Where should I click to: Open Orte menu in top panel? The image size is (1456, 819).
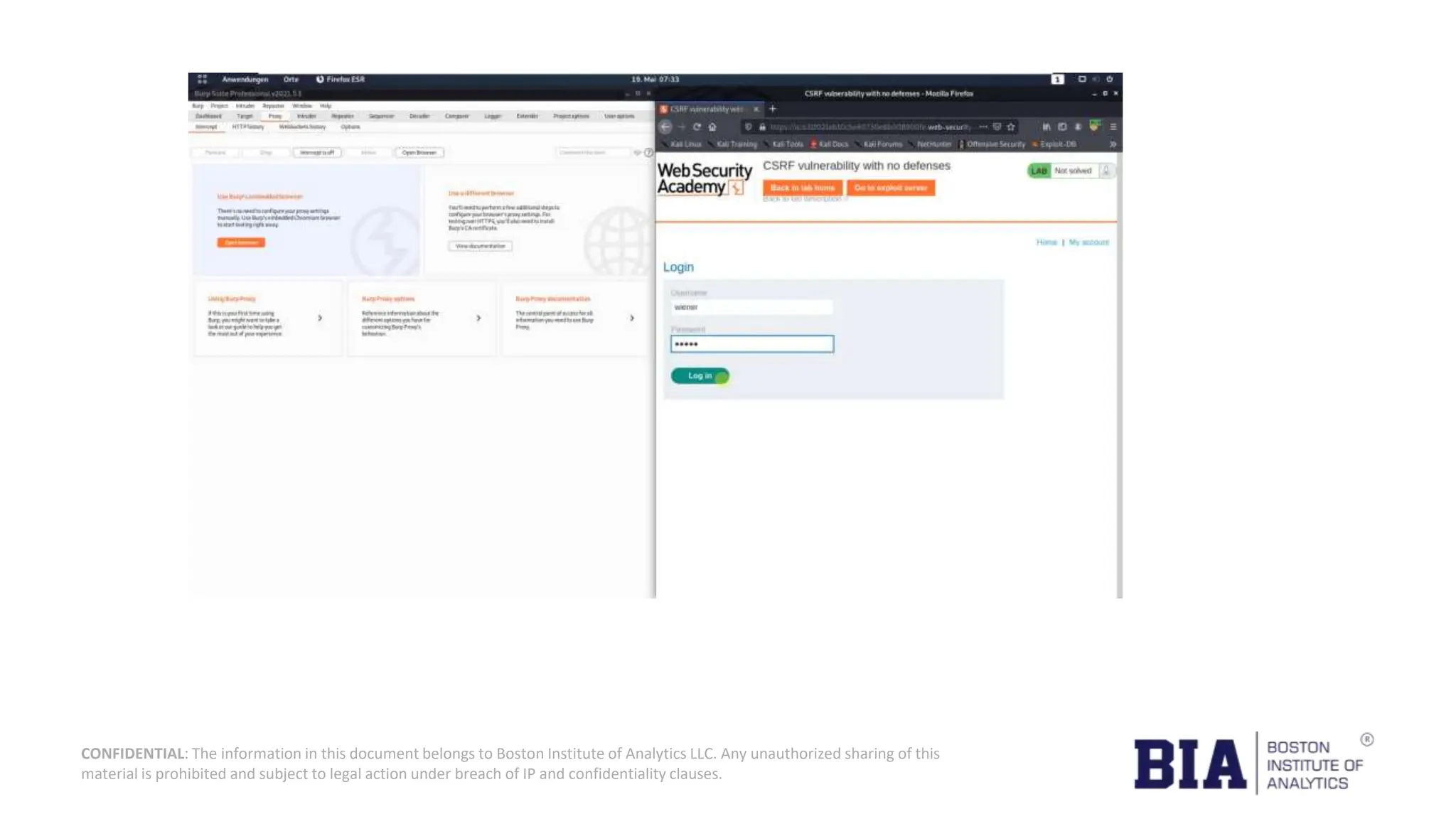click(x=291, y=79)
